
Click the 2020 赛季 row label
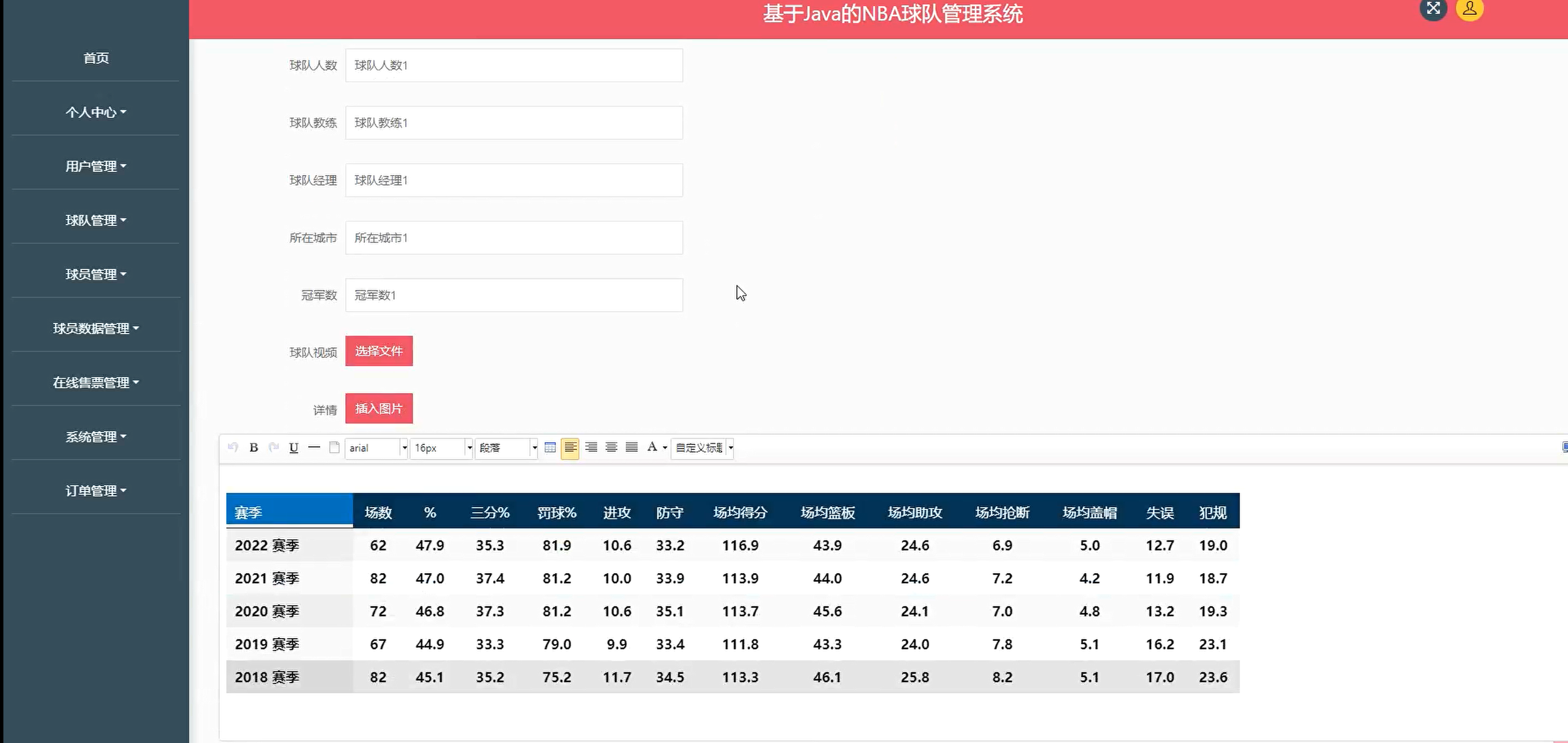267,611
